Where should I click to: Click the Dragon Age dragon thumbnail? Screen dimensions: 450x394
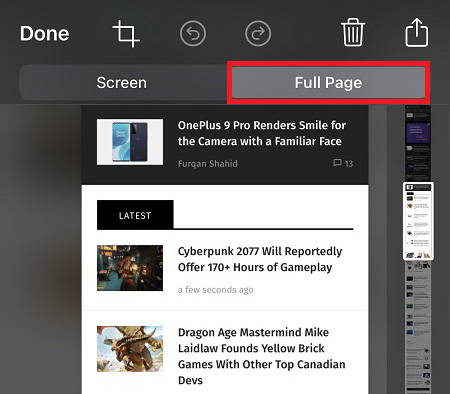click(x=130, y=349)
